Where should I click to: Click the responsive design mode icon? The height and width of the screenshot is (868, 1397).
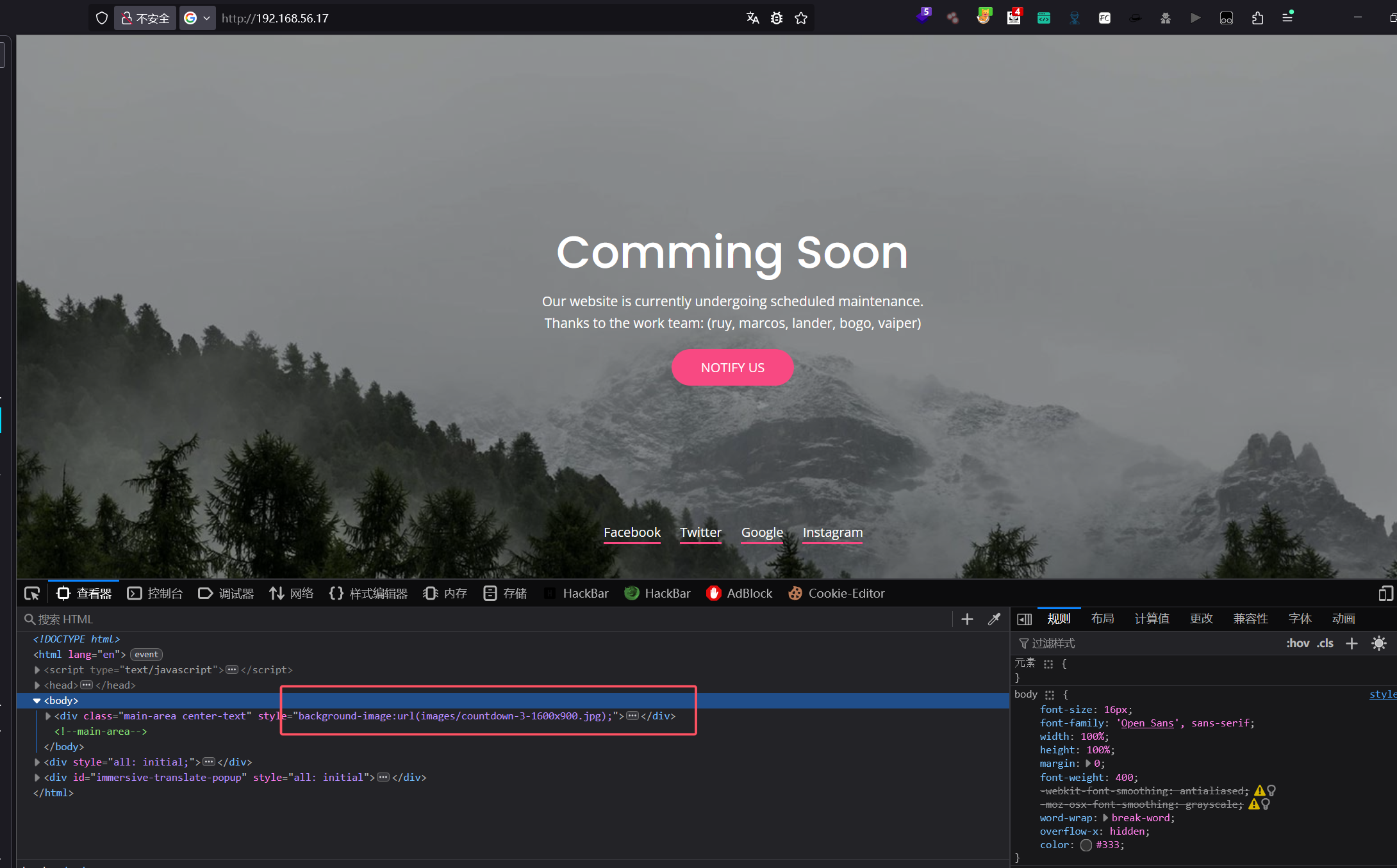[x=1385, y=593]
